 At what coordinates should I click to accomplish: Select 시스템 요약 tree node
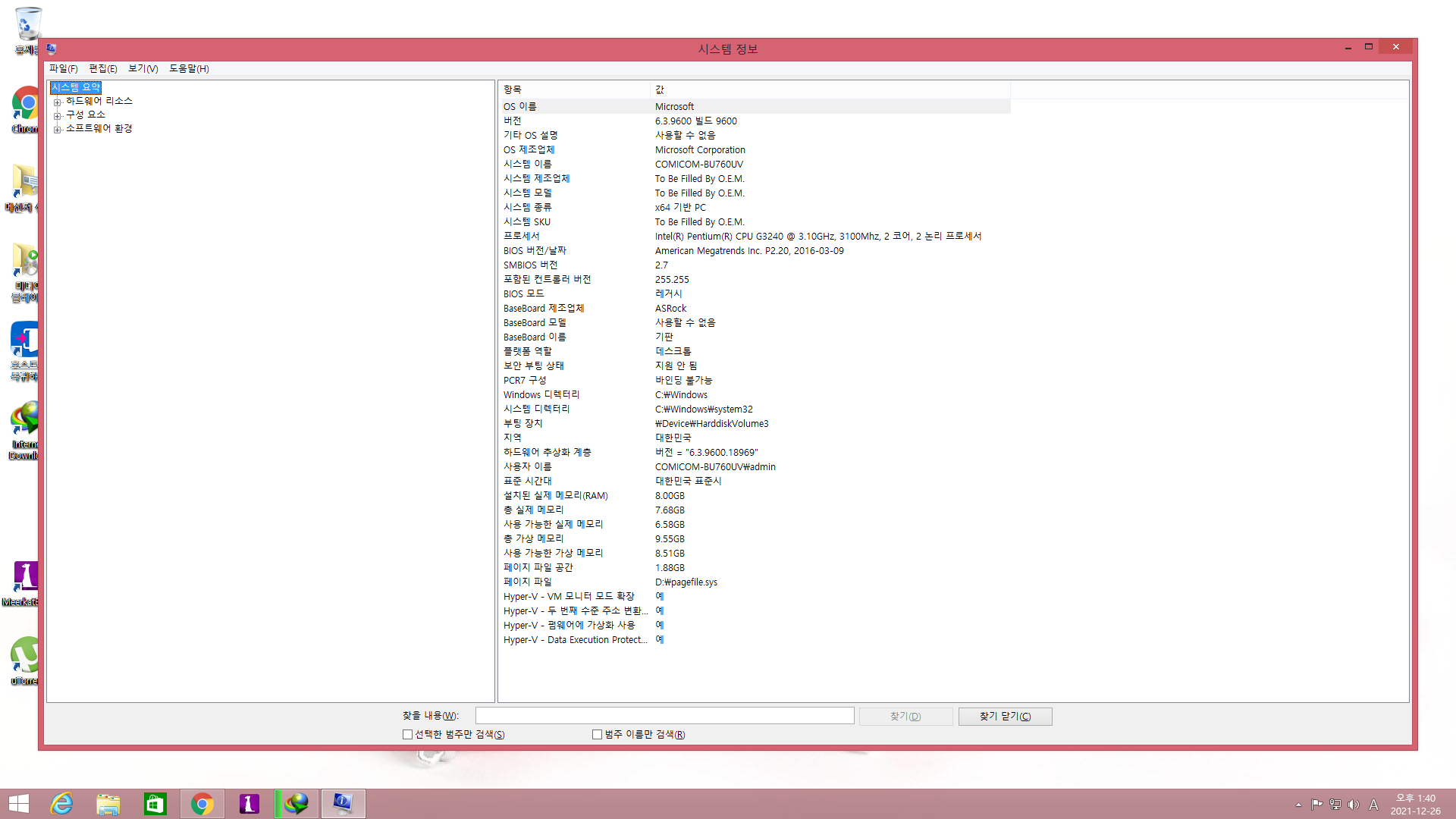[x=76, y=87]
